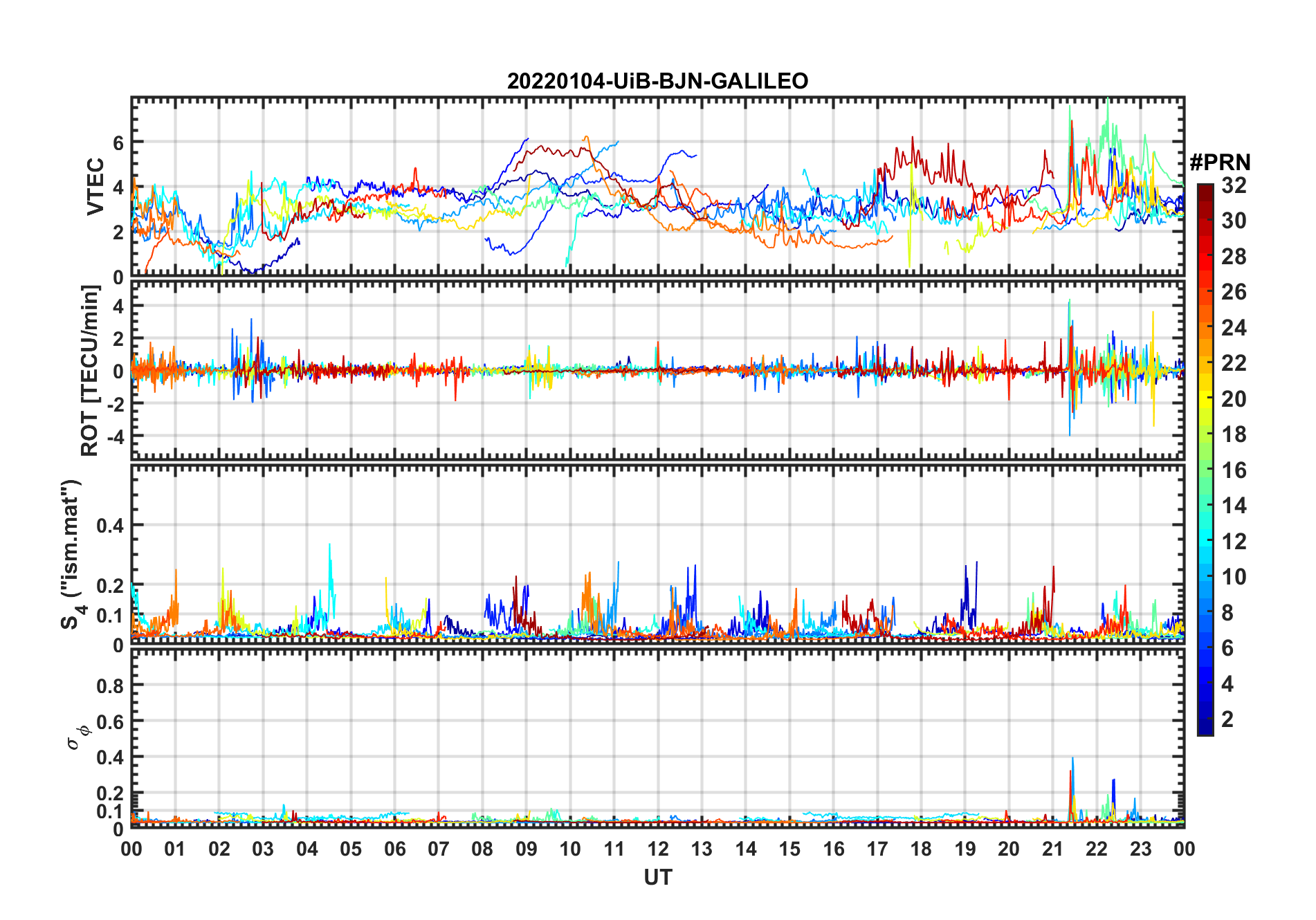This screenshot has height=920, width=1316.
Task: Click sigma phi axis tick value 0.8
Action: point(110,686)
